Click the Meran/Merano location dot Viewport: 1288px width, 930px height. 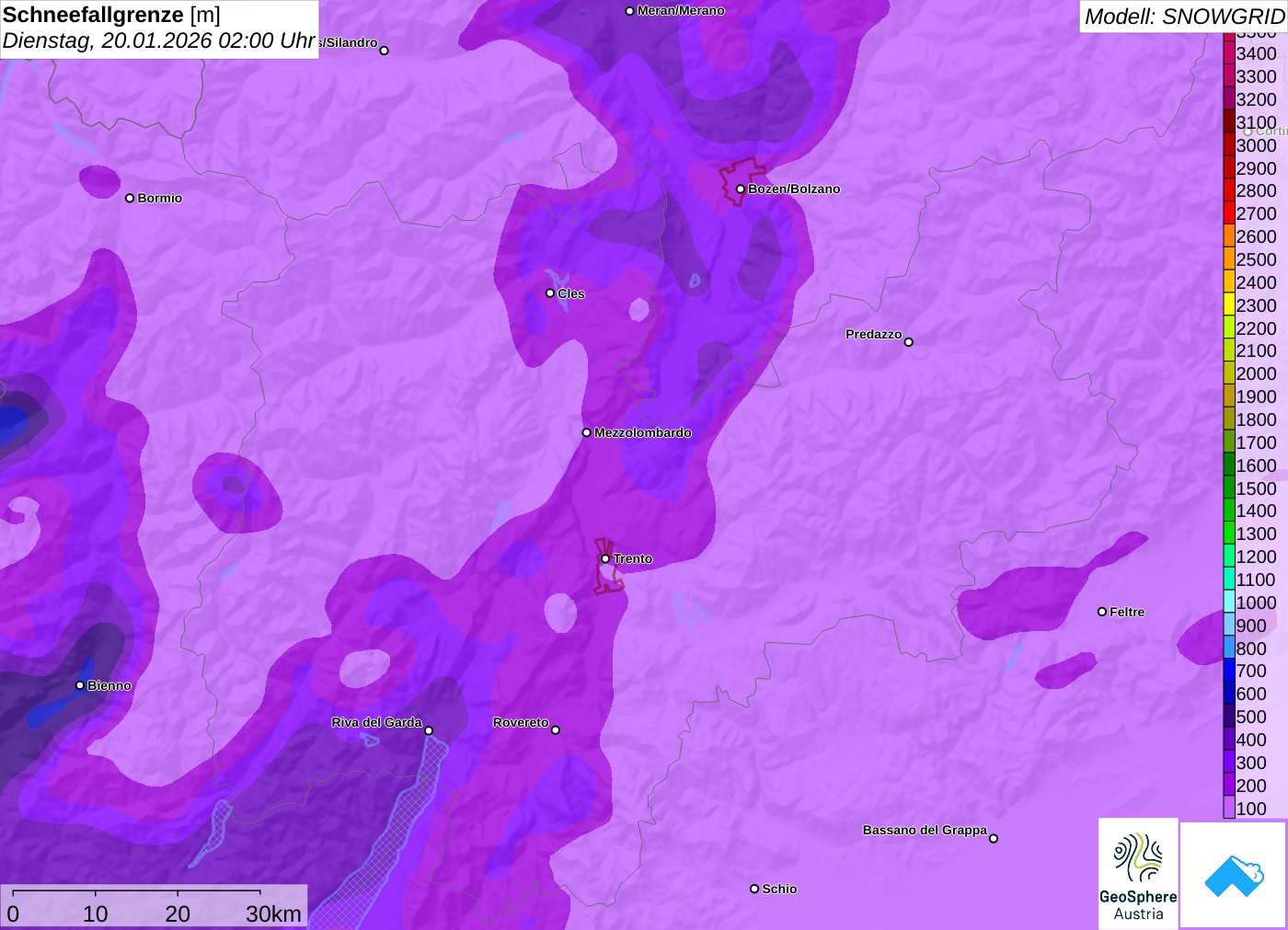click(x=629, y=11)
